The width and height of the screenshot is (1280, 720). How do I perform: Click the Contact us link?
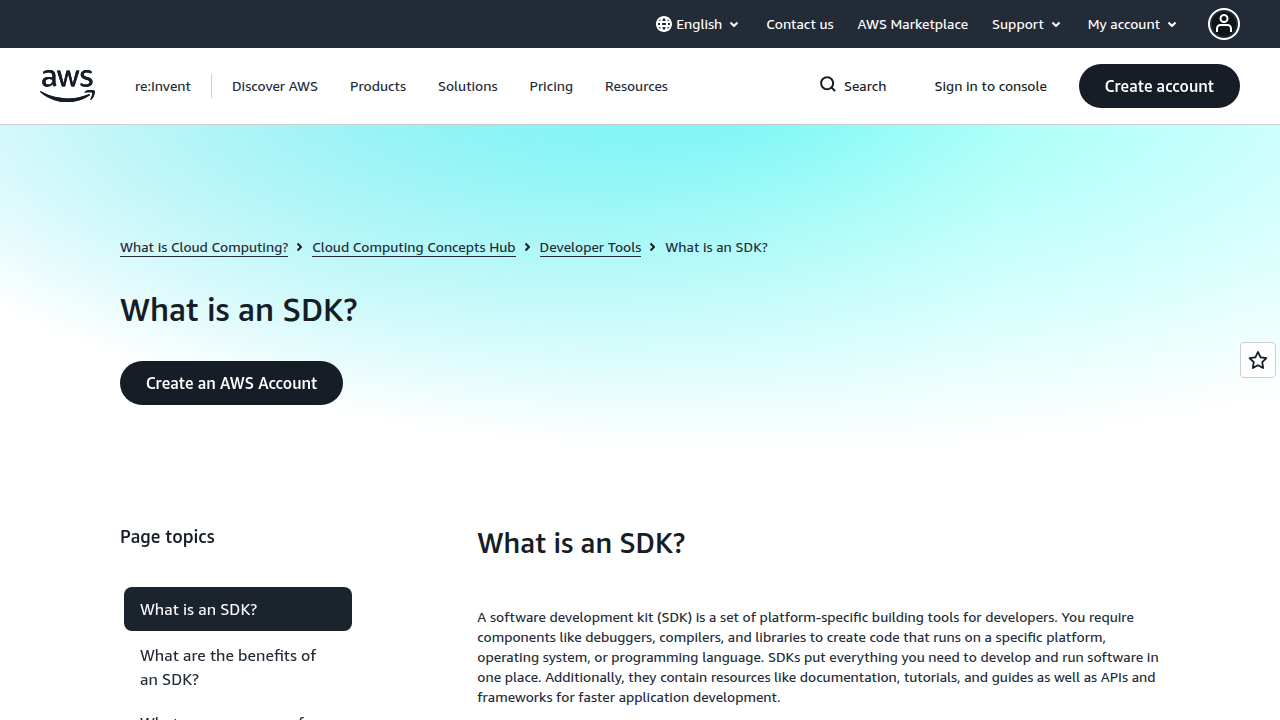[x=800, y=24]
